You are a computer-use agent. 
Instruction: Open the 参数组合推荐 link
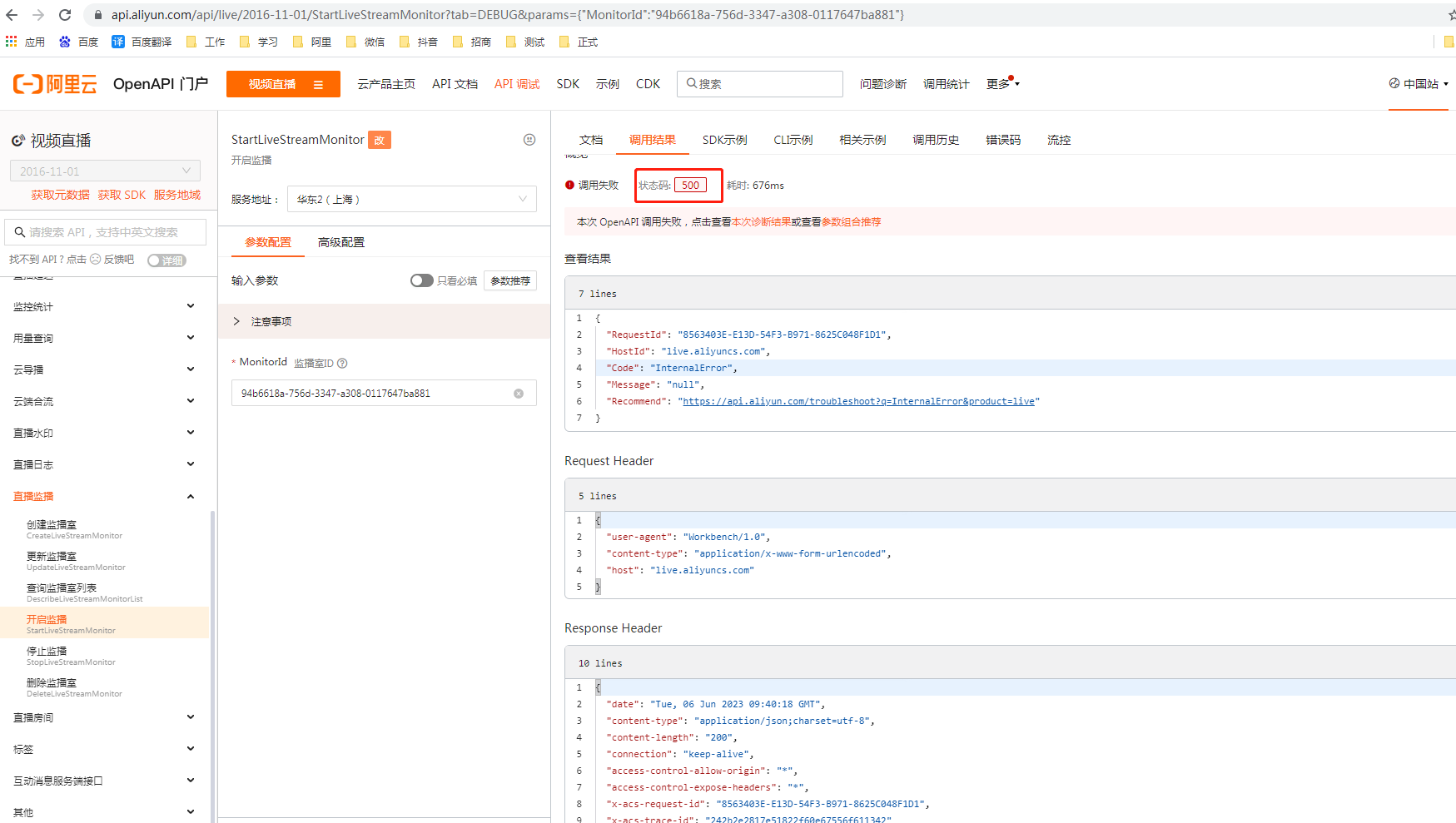tap(851, 222)
